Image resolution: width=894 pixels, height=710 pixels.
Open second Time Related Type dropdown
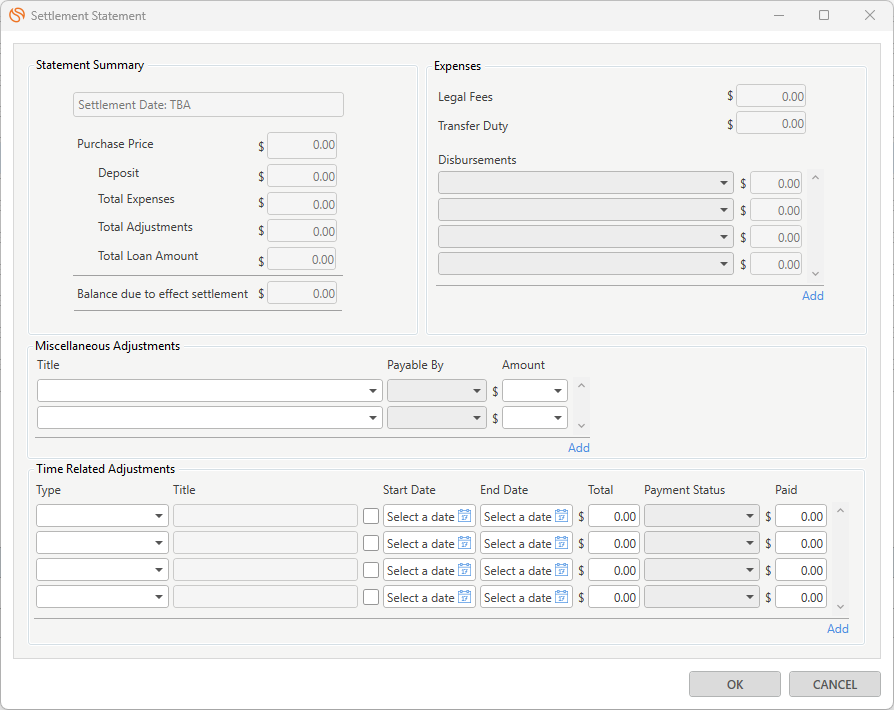click(102, 543)
